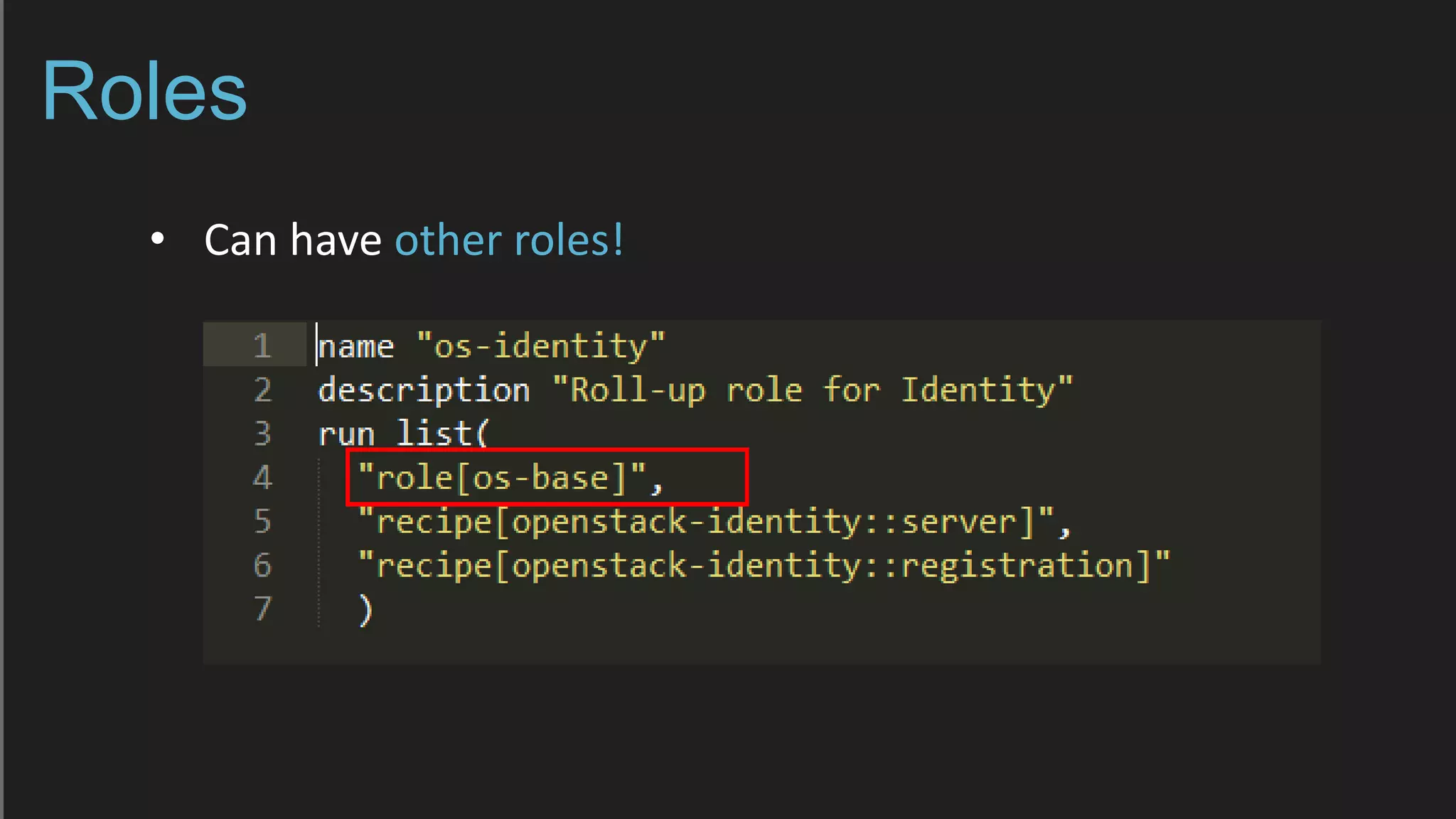Click the "recipe[openstack-identity::server]" string

click(x=705, y=522)
